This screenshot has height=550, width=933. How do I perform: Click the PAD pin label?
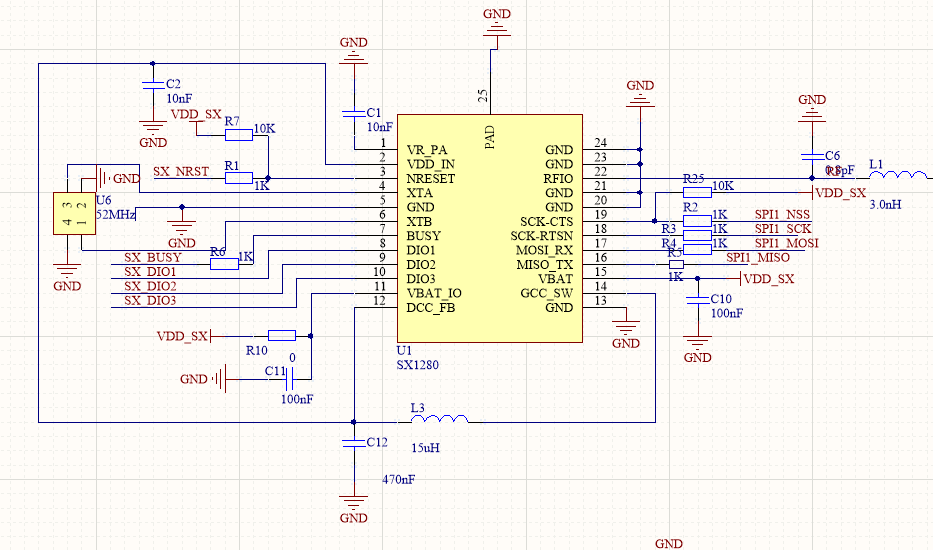(490, 137)
